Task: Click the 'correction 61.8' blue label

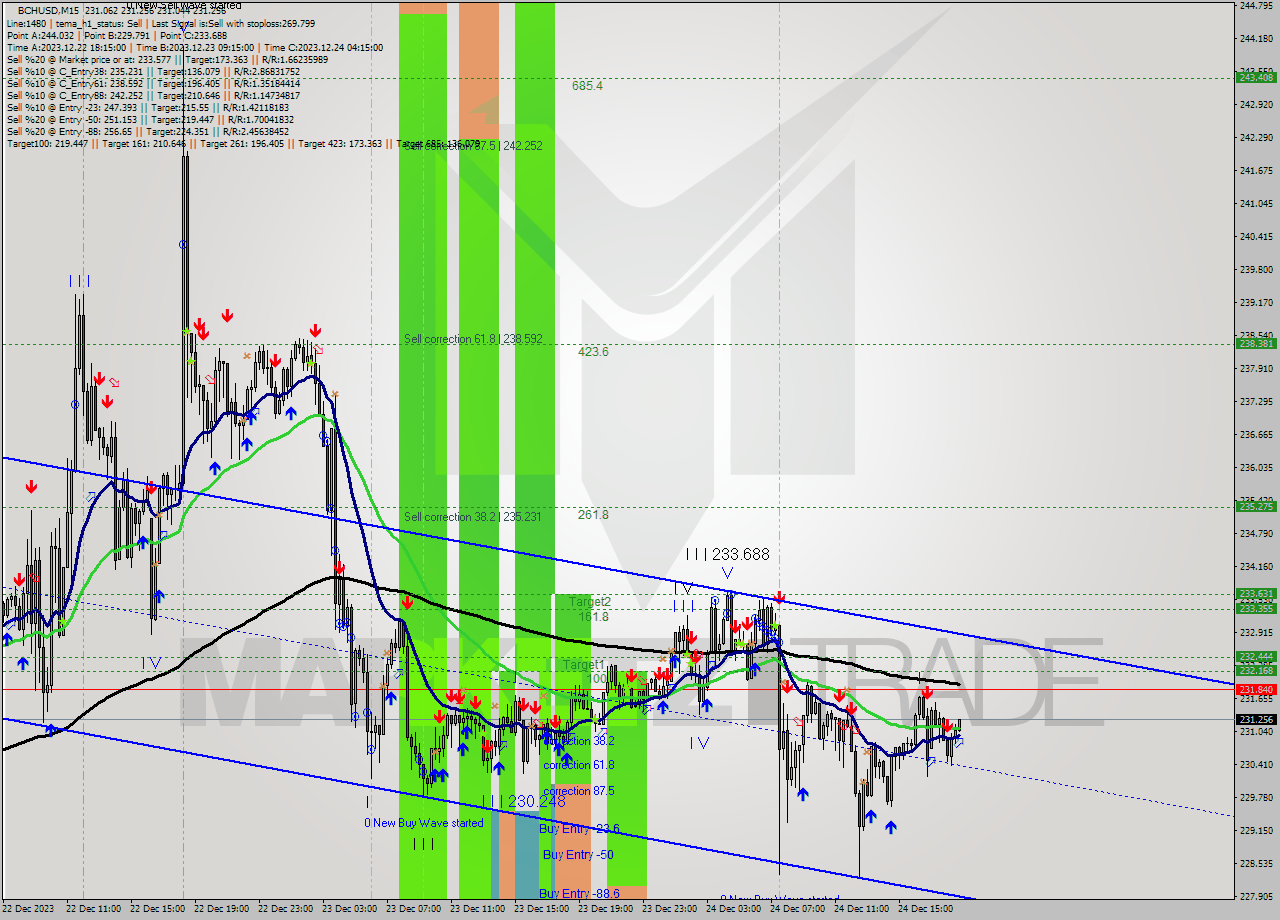Action: (579, 765)
